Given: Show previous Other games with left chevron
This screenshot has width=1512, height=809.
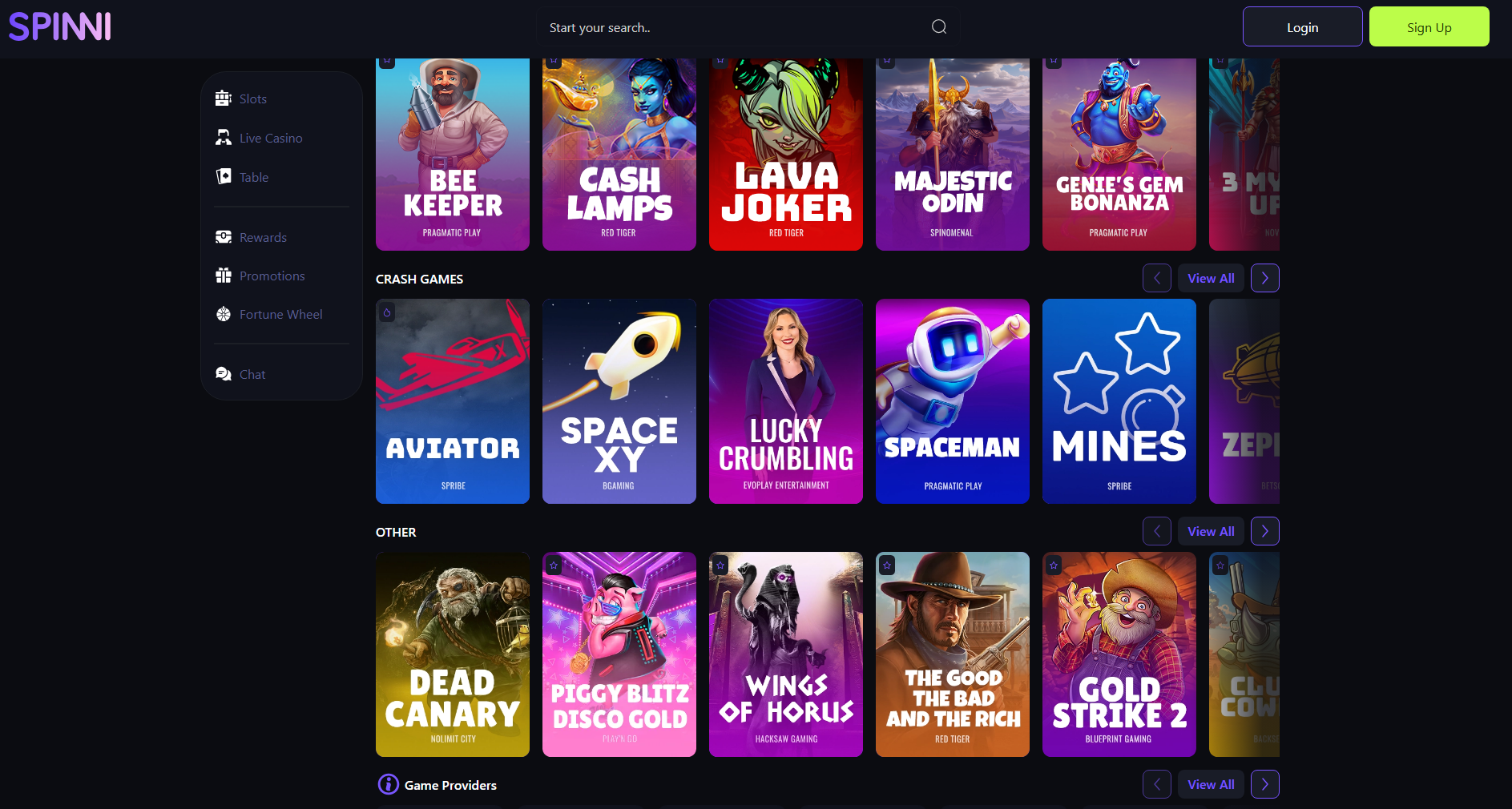Looking at the screenshot, I should pyautogui.click(x=1157, y=531).
